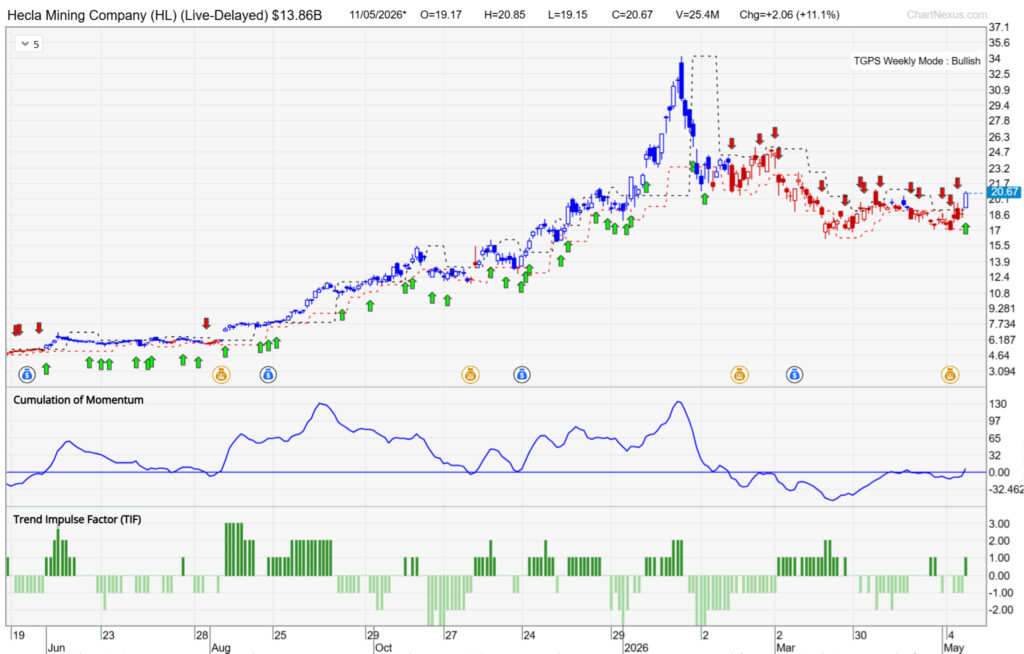1024x654 pixels.
Task: Click the L=19.15 low value
Action: coord(568,14)
